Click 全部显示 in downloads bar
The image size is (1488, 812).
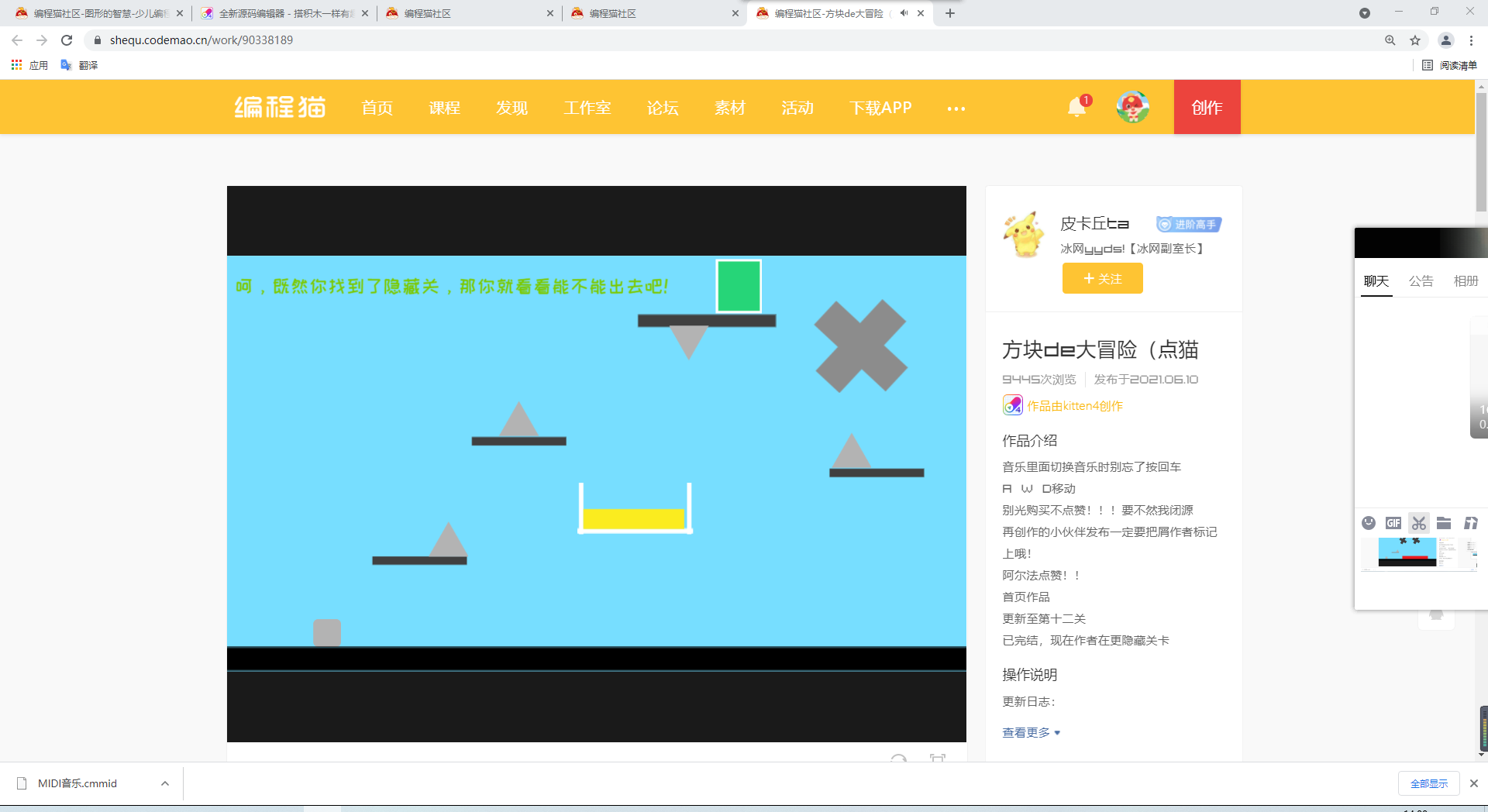pos(1429,783)
